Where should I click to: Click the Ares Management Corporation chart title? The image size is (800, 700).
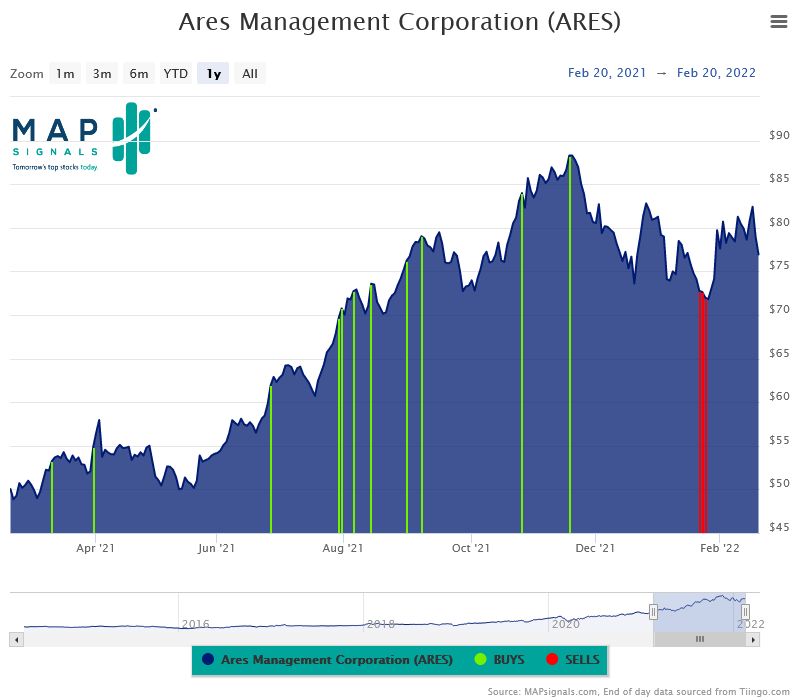399,22
